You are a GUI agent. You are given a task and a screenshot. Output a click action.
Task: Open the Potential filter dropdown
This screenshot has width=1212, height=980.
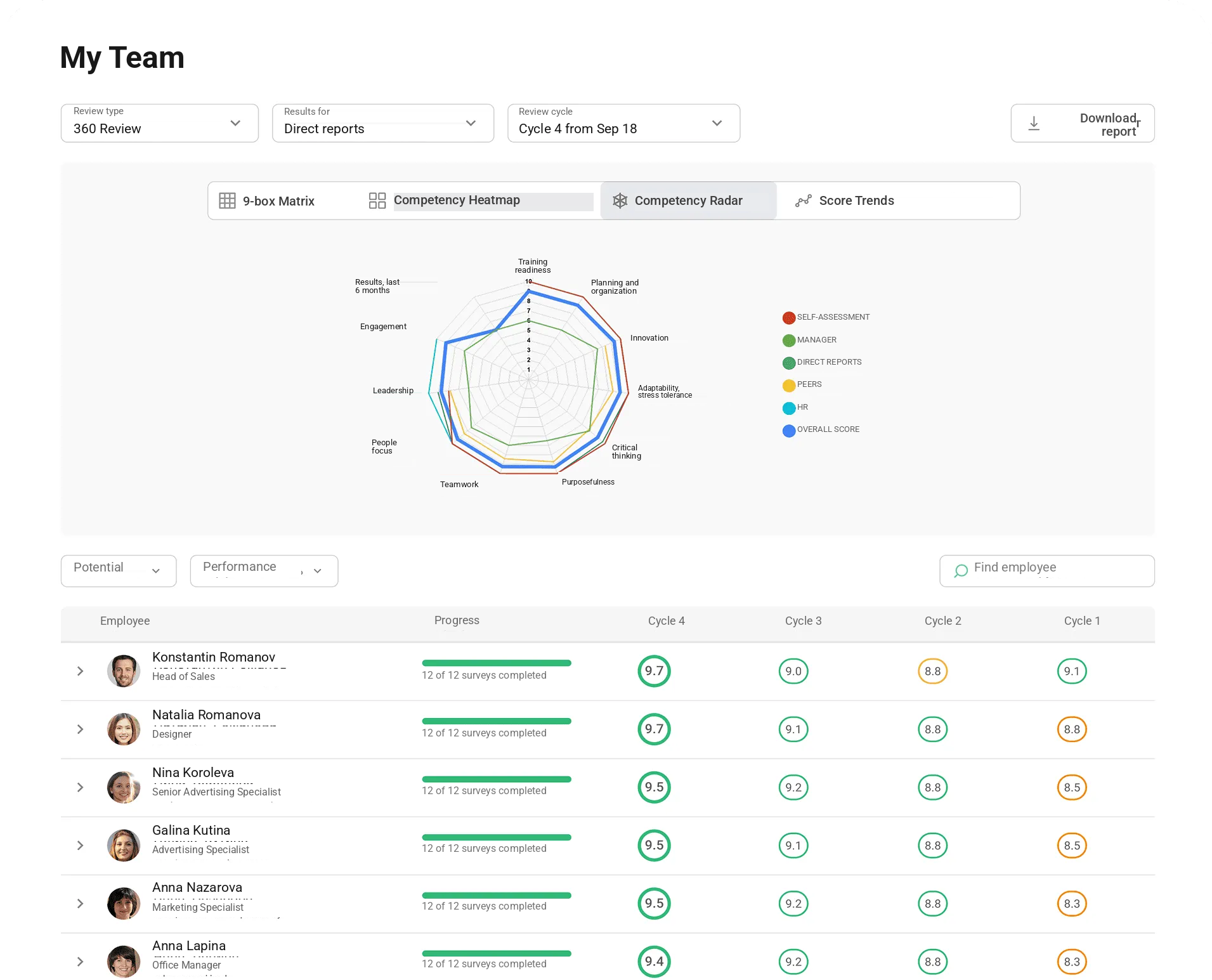(x=119, y=571)
